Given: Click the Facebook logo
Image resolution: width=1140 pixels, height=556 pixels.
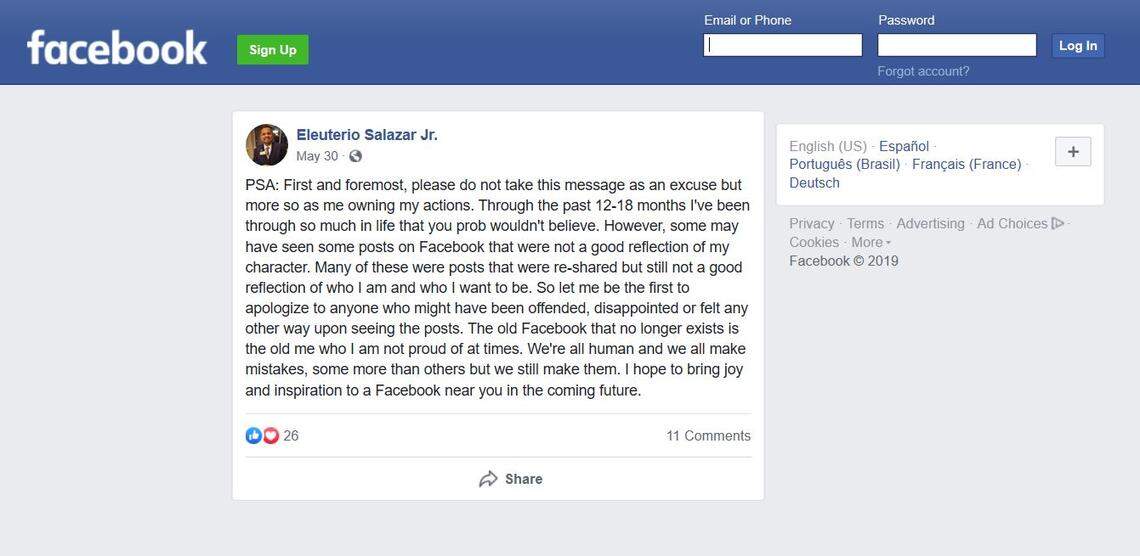Looking at the screenshot, I should [x=117, y=48].
